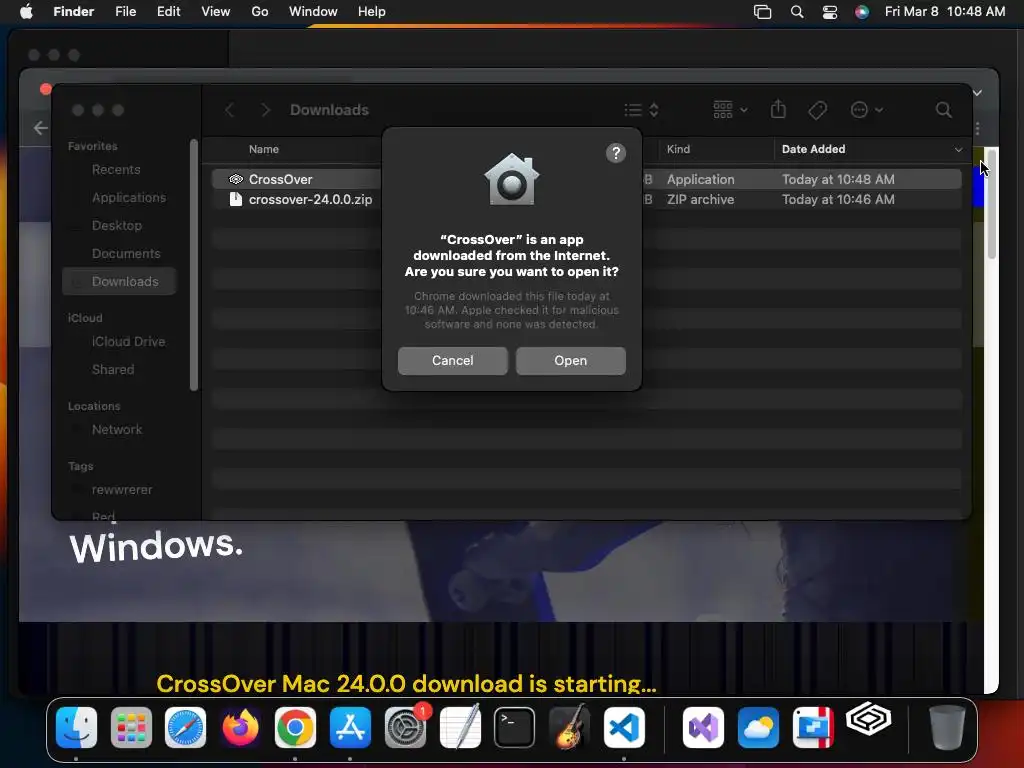This screenshot has width=1024, height=768.
Task: Open the remote desktop app in Dock
Action: pos(812,727)
